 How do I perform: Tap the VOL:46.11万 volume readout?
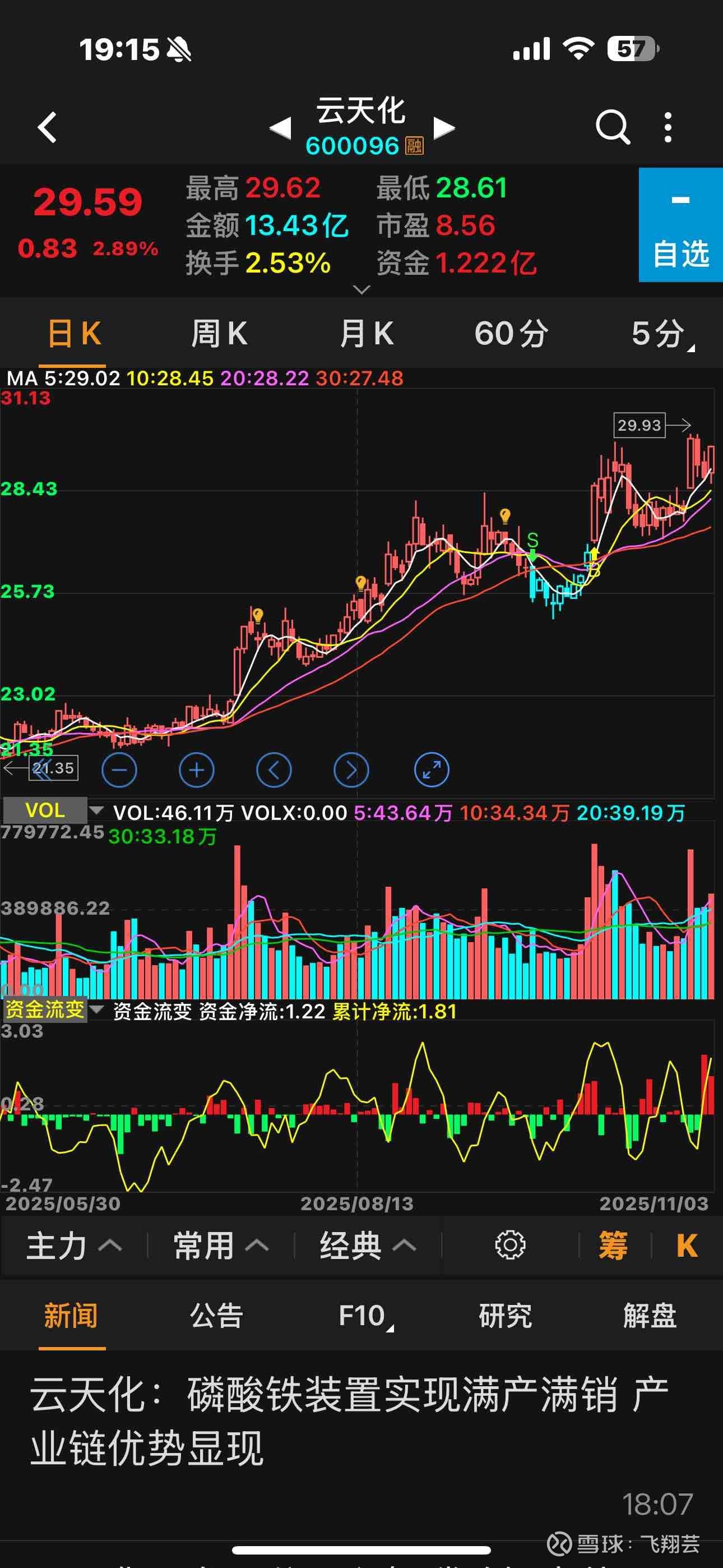tap(173, 813)
